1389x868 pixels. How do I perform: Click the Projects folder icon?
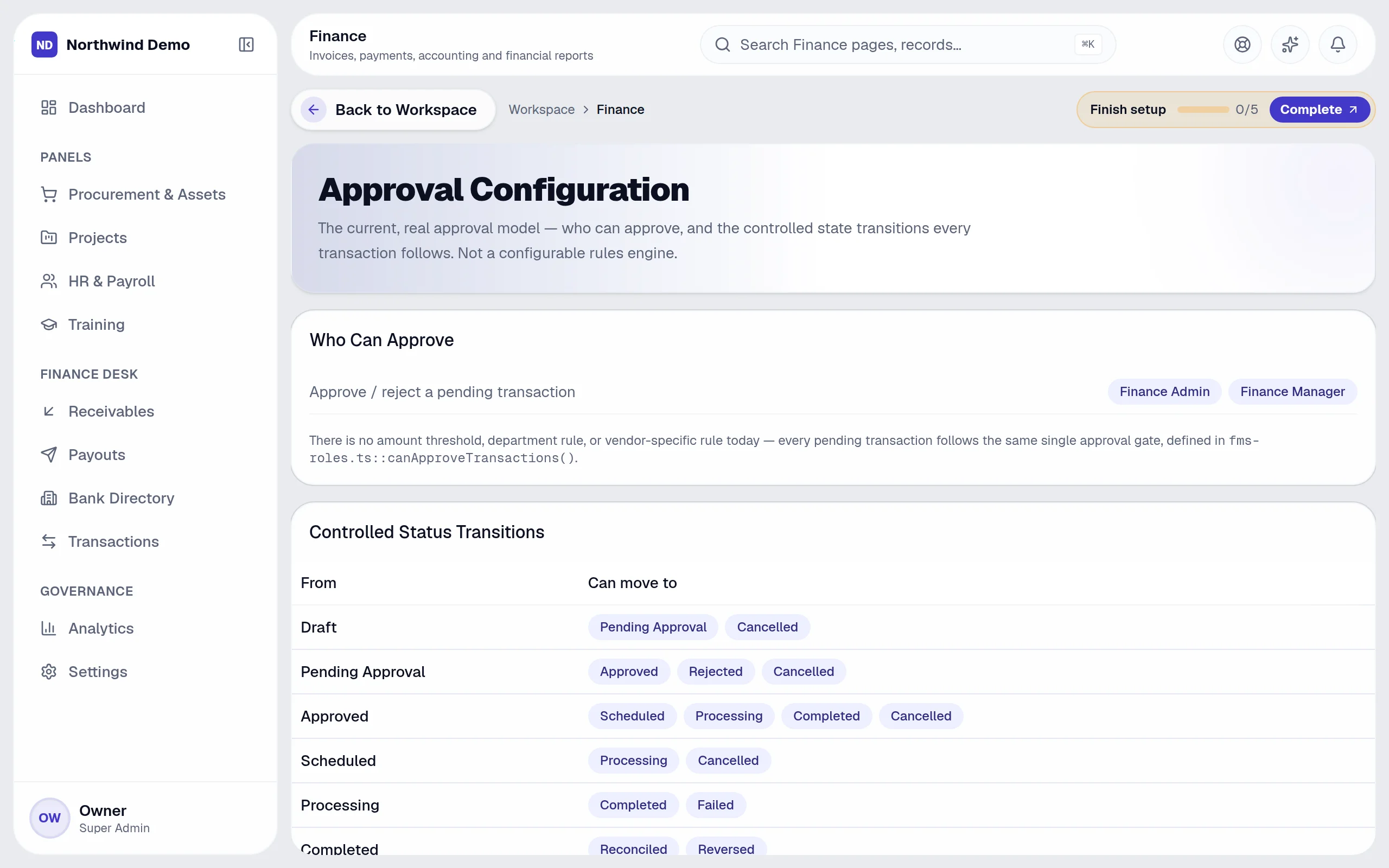tap(49, 238)
